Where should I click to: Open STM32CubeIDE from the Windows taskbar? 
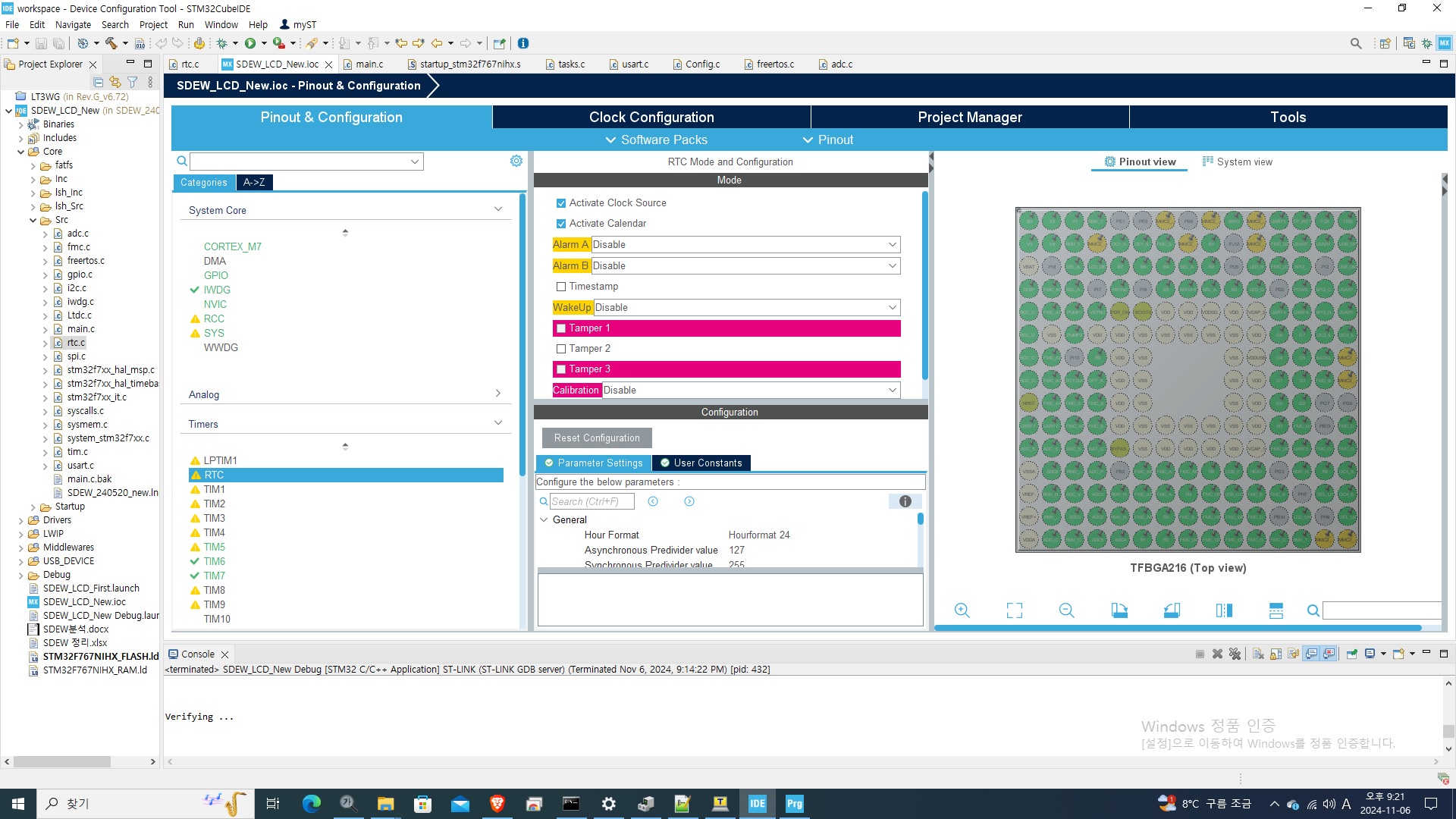pos(757,804)
